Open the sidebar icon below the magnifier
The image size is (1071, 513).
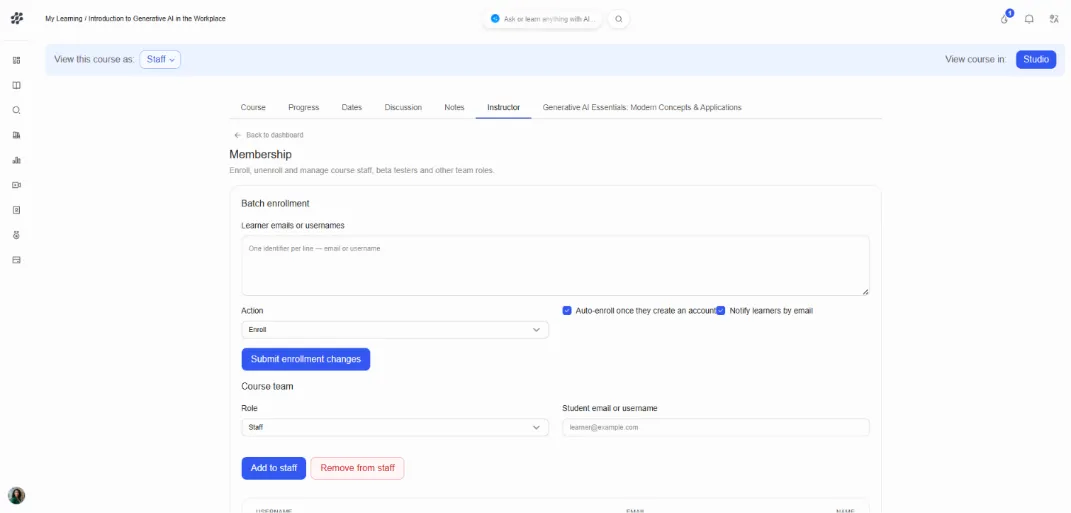point(17,135)
